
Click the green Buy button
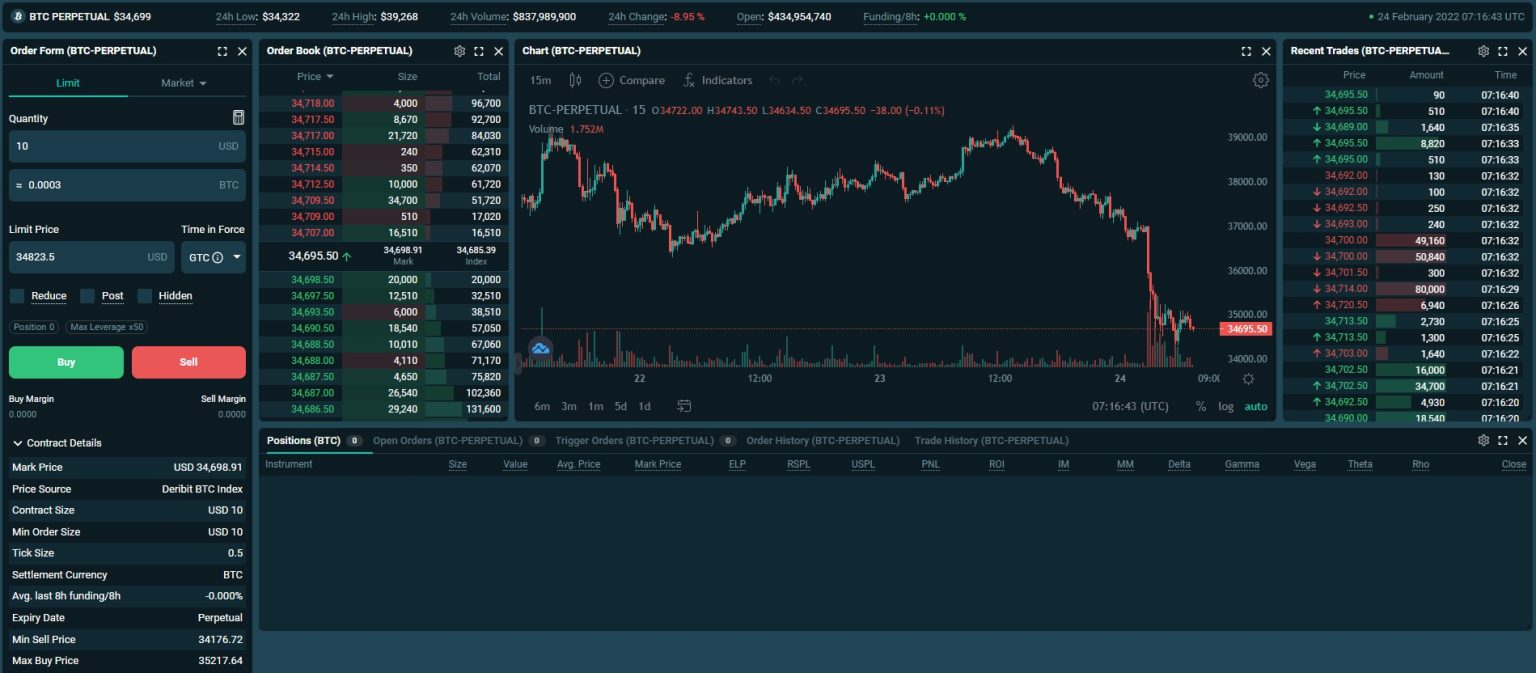[66, 361]
